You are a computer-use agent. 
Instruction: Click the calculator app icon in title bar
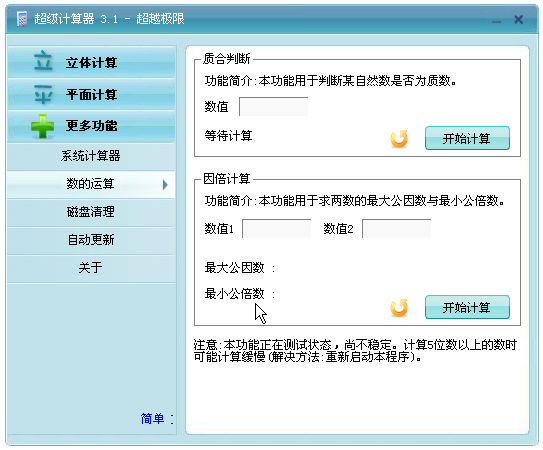point(22,19)
